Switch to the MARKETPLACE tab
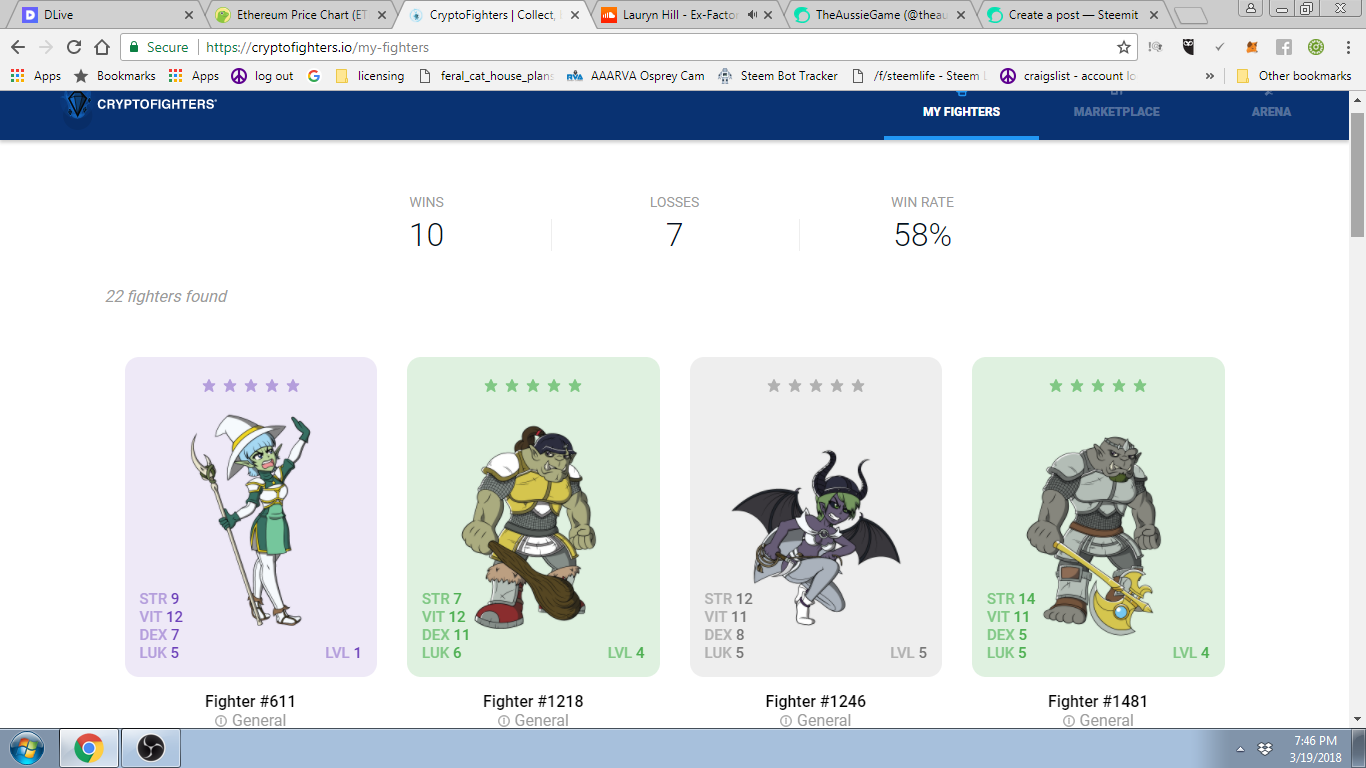Viewport: 1366px width, 768px height. [x=1116, y=112]
